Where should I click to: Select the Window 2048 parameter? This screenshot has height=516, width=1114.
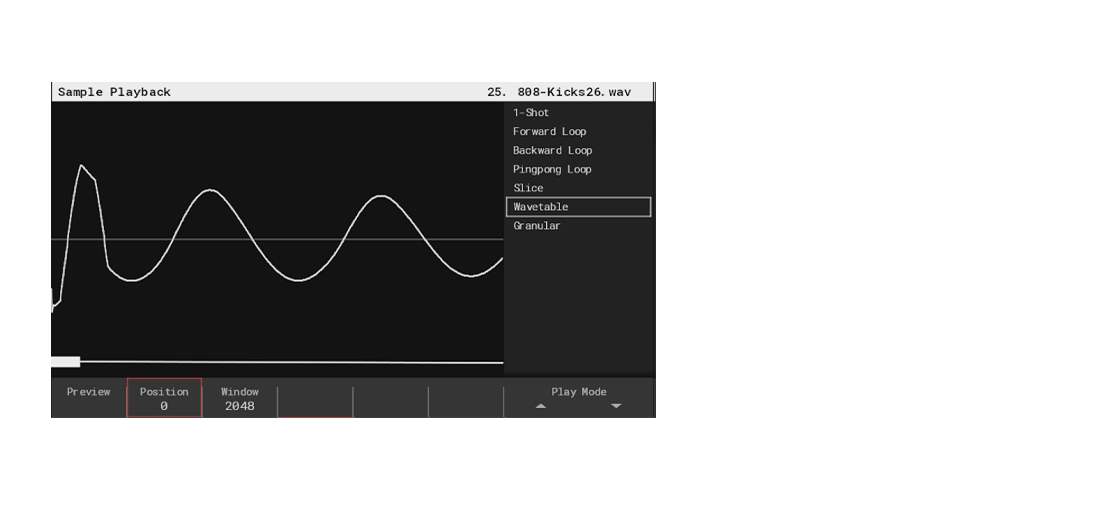click(x=239, y=398)
